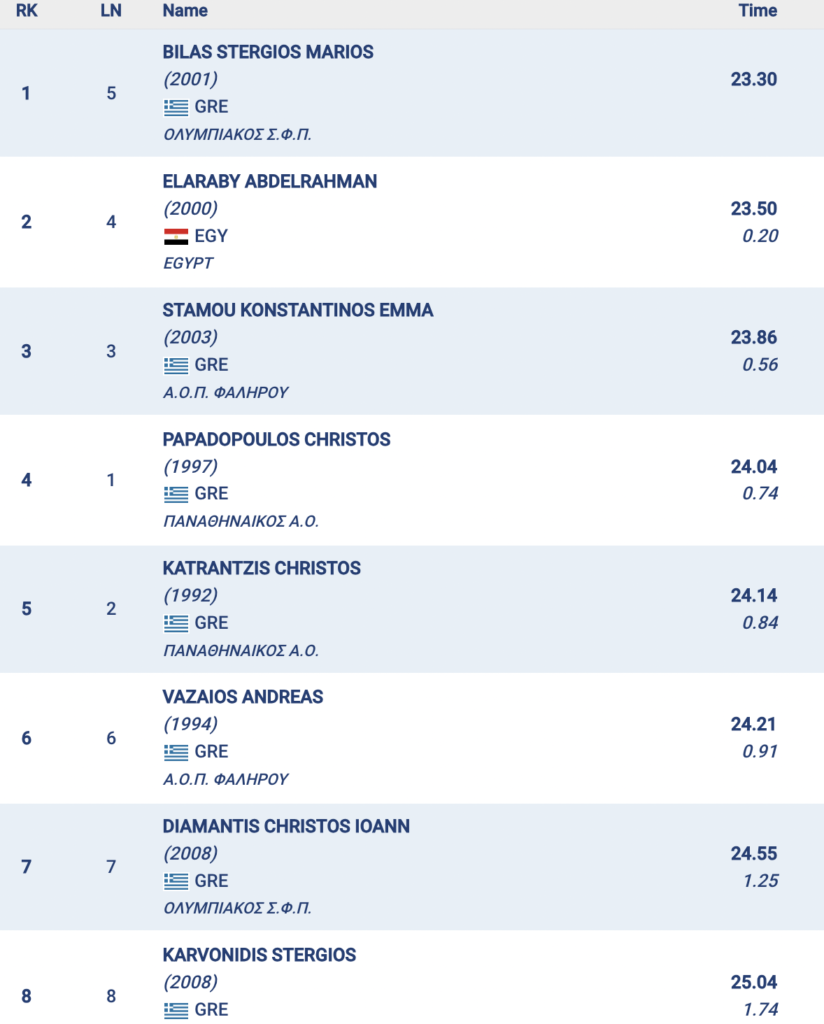Click the RK rank column header
This screenshot has height=1024, width=824.
(x=26, y=11)
